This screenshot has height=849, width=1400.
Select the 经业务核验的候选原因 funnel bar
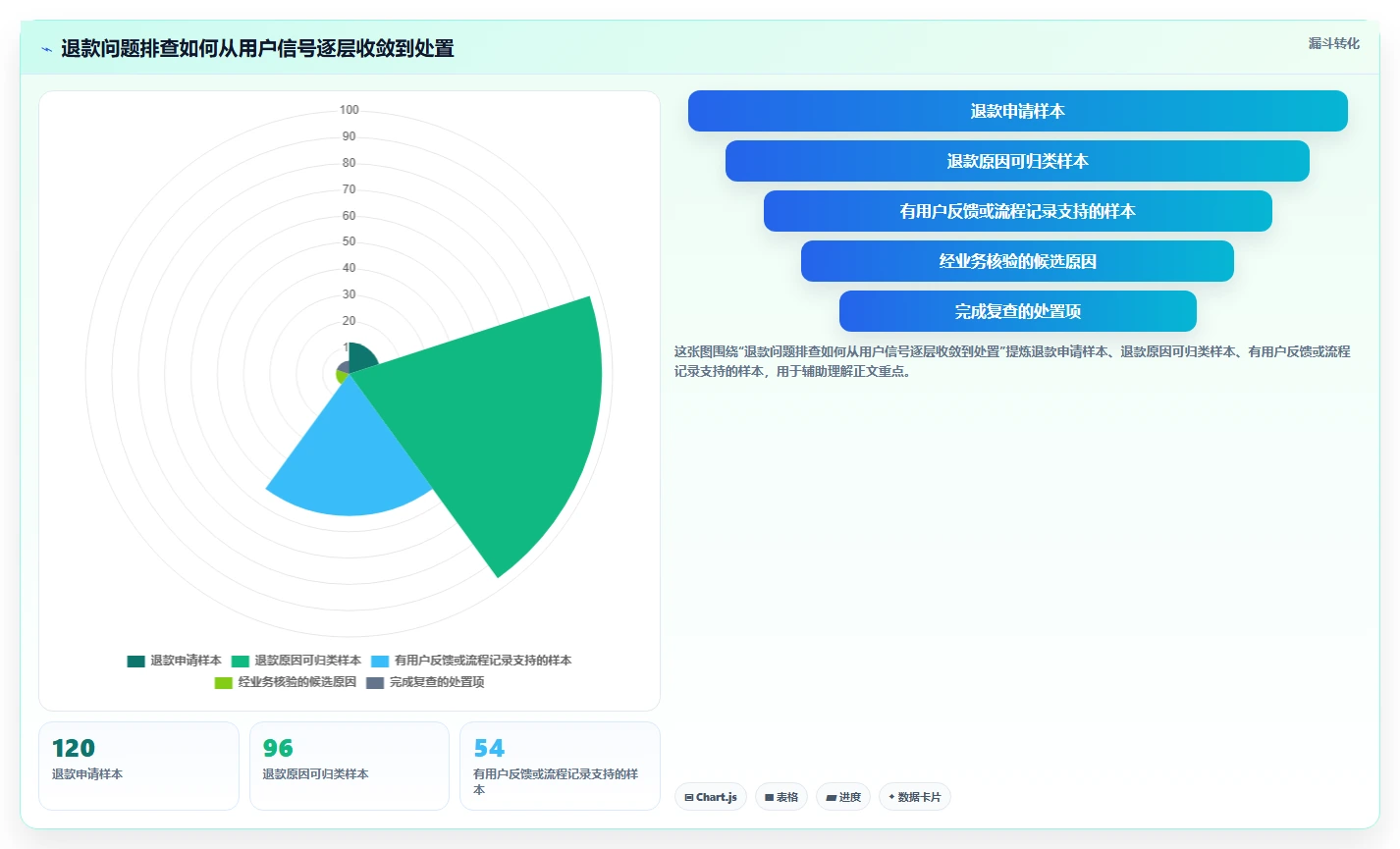click(1017, 261)
